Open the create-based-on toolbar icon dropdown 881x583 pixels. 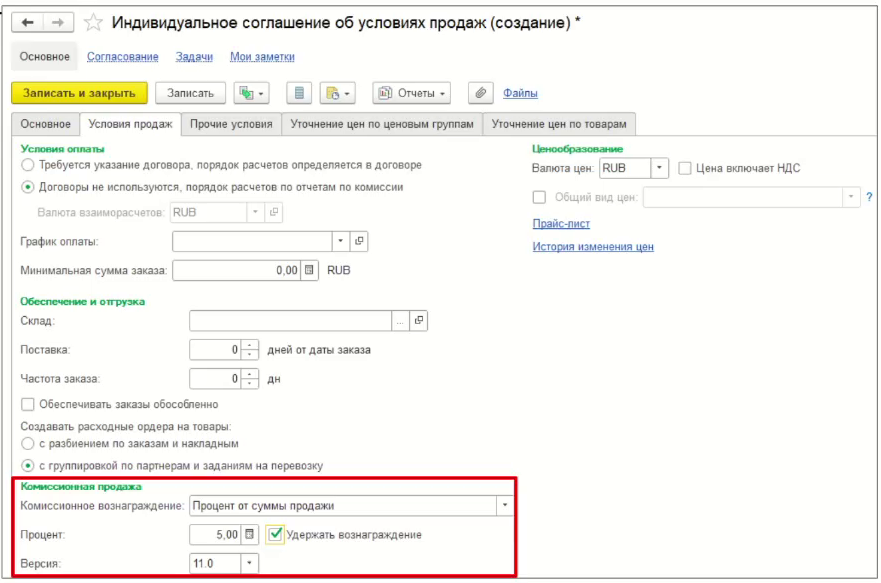(x=251, y=93)
